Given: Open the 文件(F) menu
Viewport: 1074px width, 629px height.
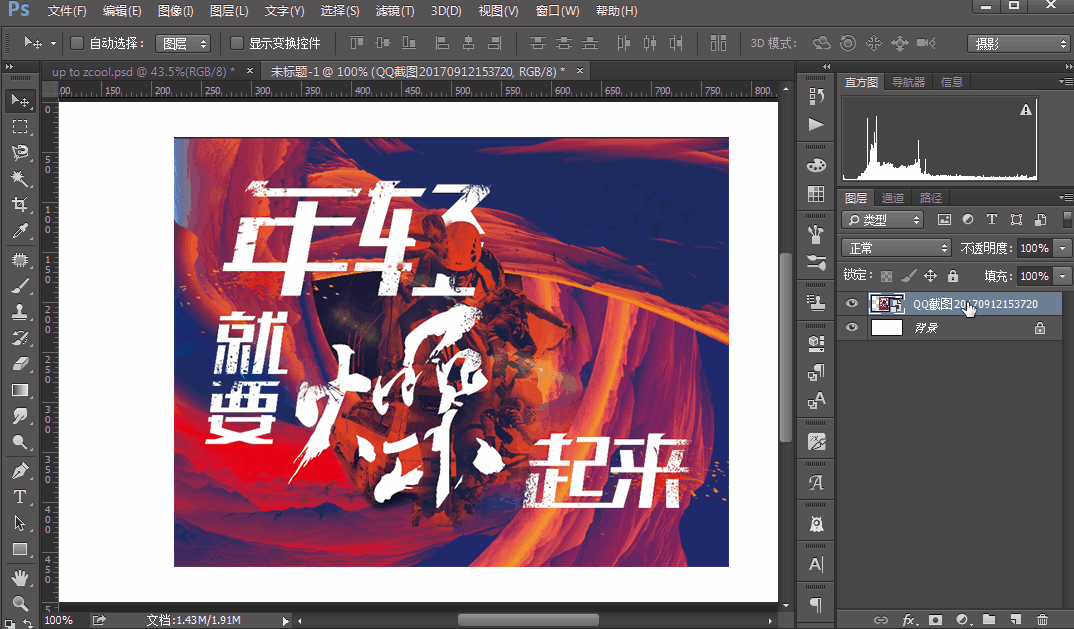Looking at the screenshot, I should click(66, 11).
